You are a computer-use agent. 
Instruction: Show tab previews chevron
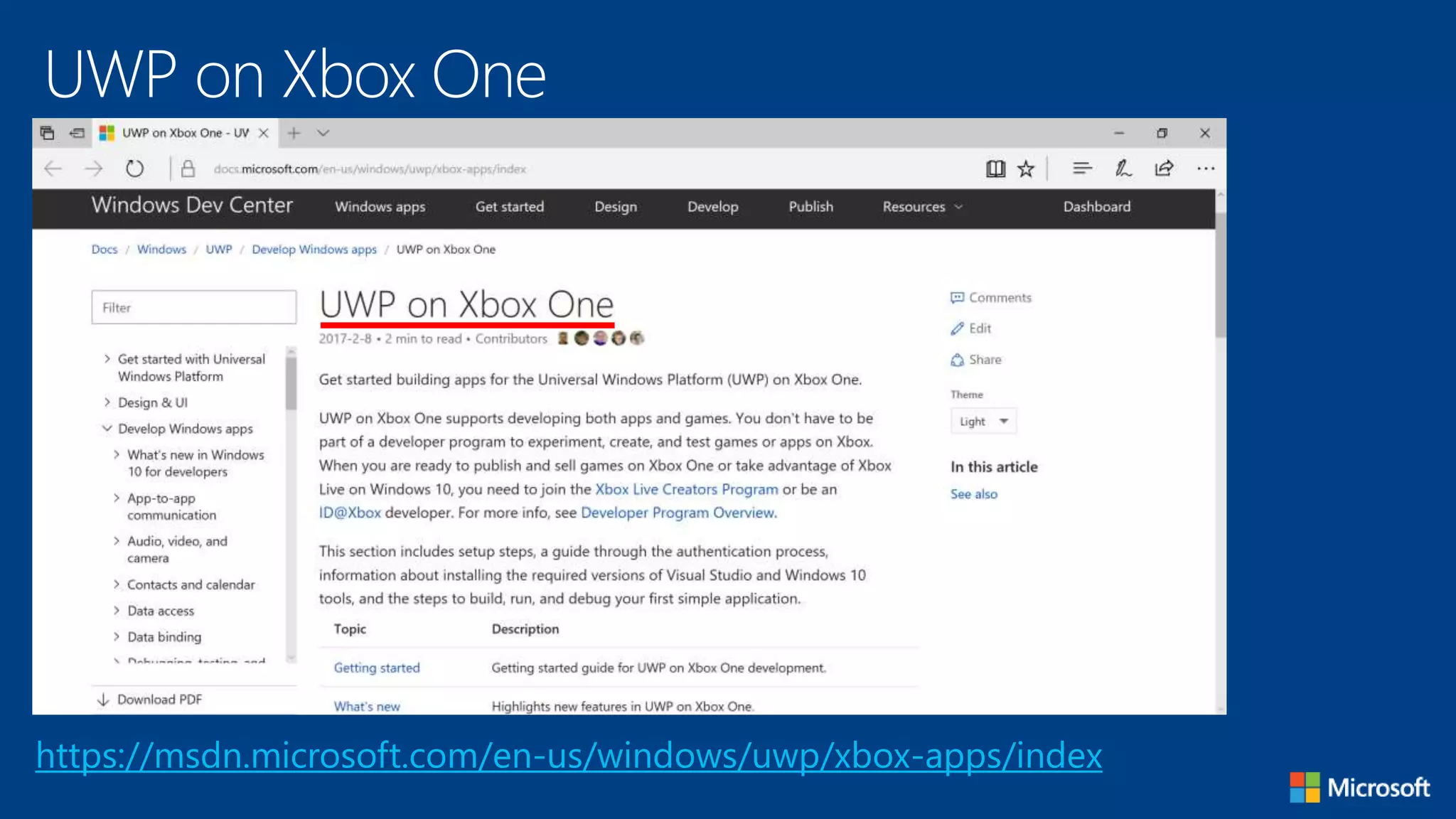pyautogui.click(x=323, y=133)
